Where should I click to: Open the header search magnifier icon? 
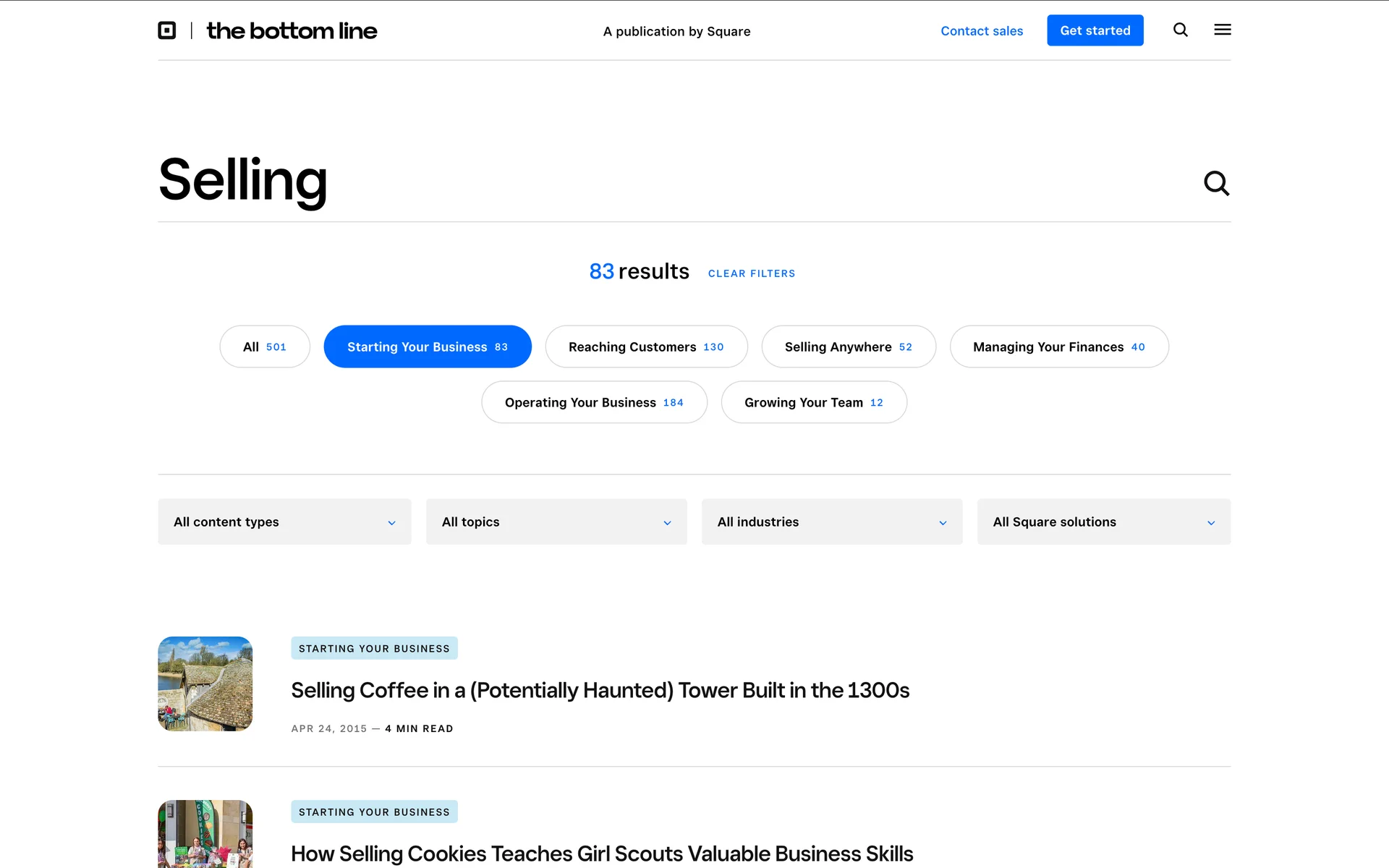pos(1181,30)
